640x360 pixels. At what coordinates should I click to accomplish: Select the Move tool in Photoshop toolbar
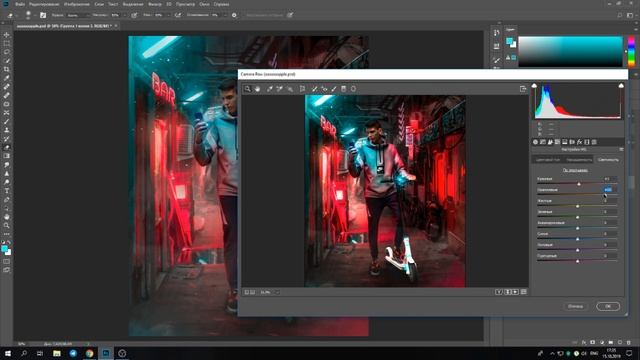tap(7, 35)
